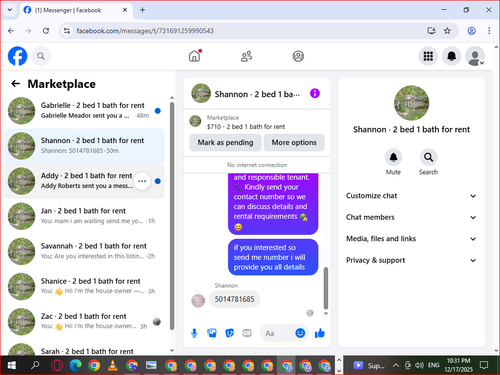Image resolution: width=500 pixels, height=375 pixels.
Task: Send a voice clip microphone icon
Action: pos(194,333)
